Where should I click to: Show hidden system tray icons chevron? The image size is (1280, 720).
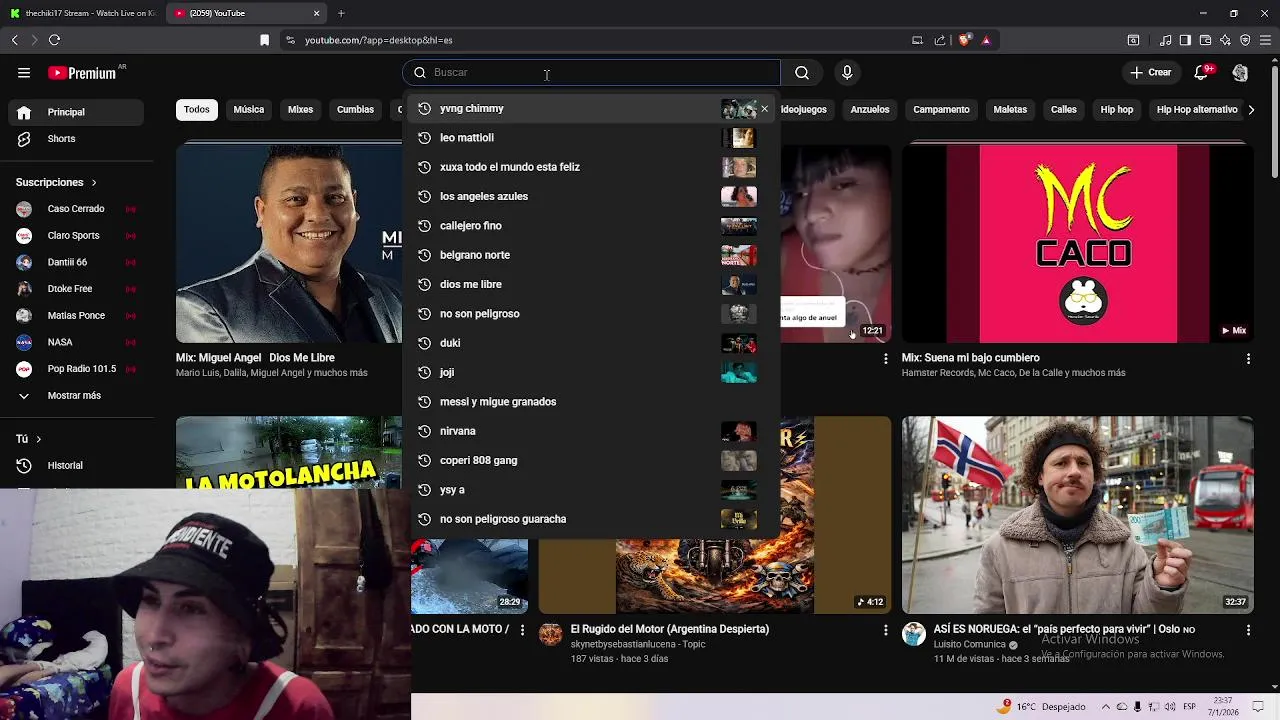click(1105, 706)
